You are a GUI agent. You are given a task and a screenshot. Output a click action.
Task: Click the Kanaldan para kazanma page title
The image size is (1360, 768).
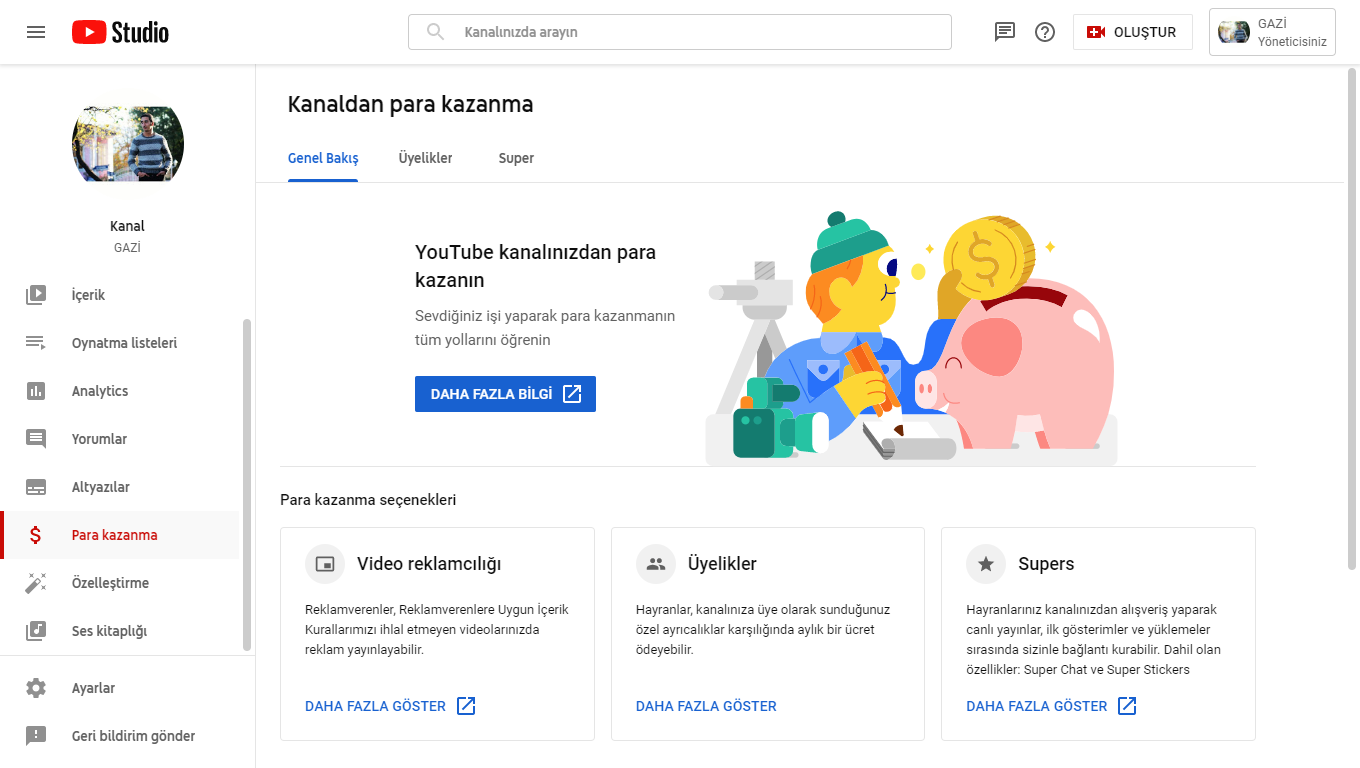[x=410, y=104]
